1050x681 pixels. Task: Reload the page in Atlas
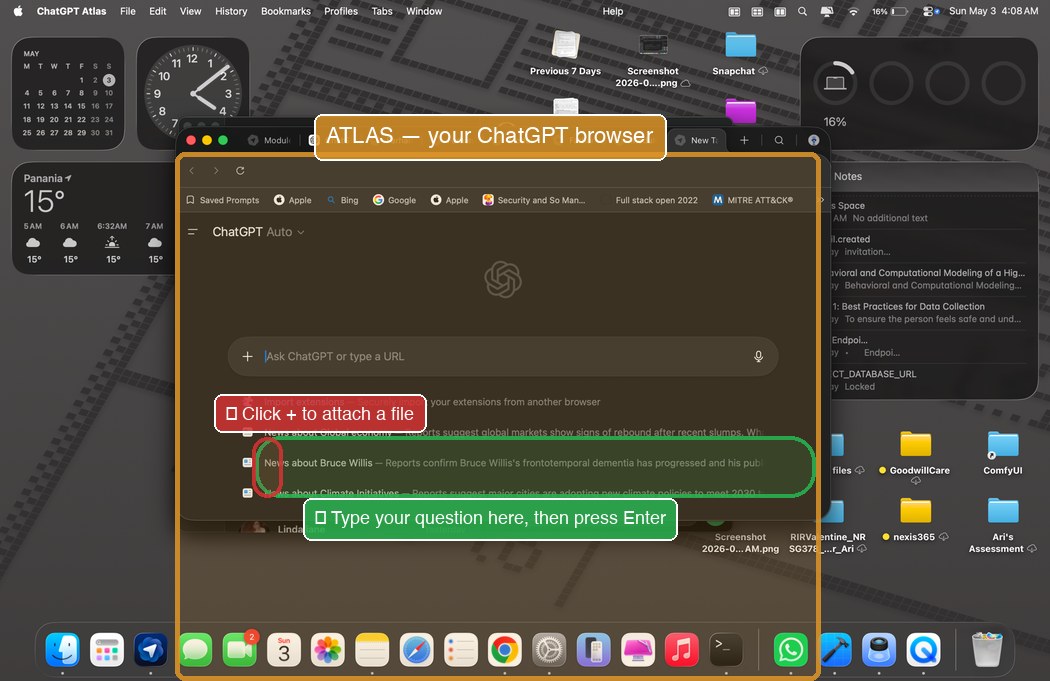click(x=240, y=171)
